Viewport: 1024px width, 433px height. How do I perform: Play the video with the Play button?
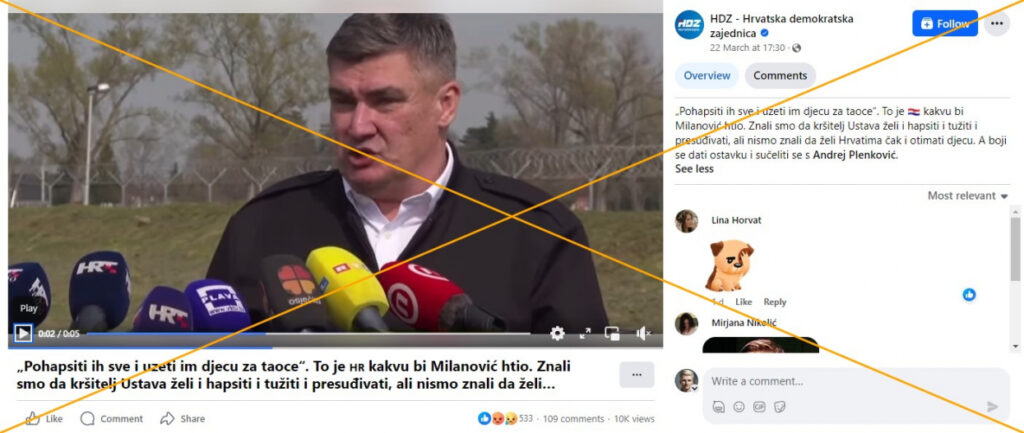pyautogui.click(x=23, y=334)
